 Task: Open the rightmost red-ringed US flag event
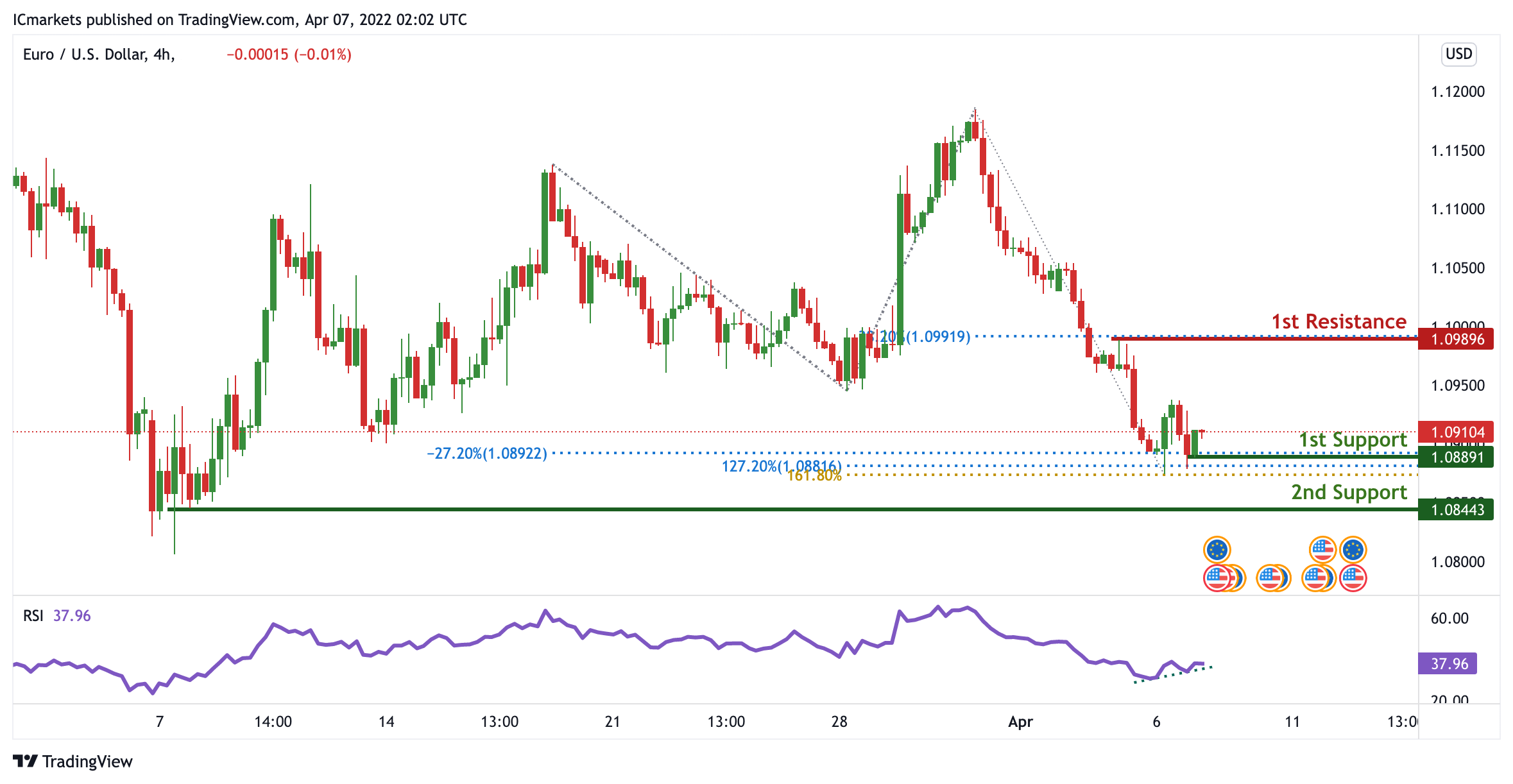tap(1353, 578)
